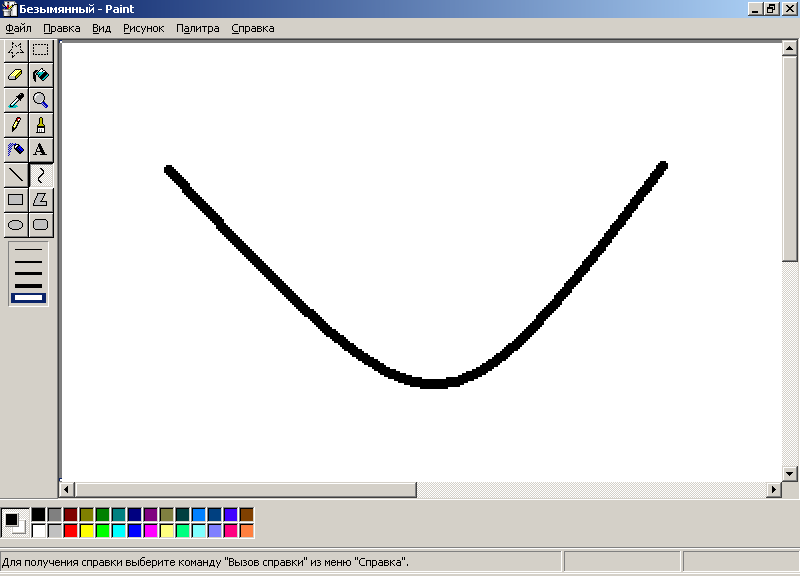Image resolution: width=800 pixels, height=576 pixels.
Task: Select the Rounded Rectangle tool
Action: (41, 225)
